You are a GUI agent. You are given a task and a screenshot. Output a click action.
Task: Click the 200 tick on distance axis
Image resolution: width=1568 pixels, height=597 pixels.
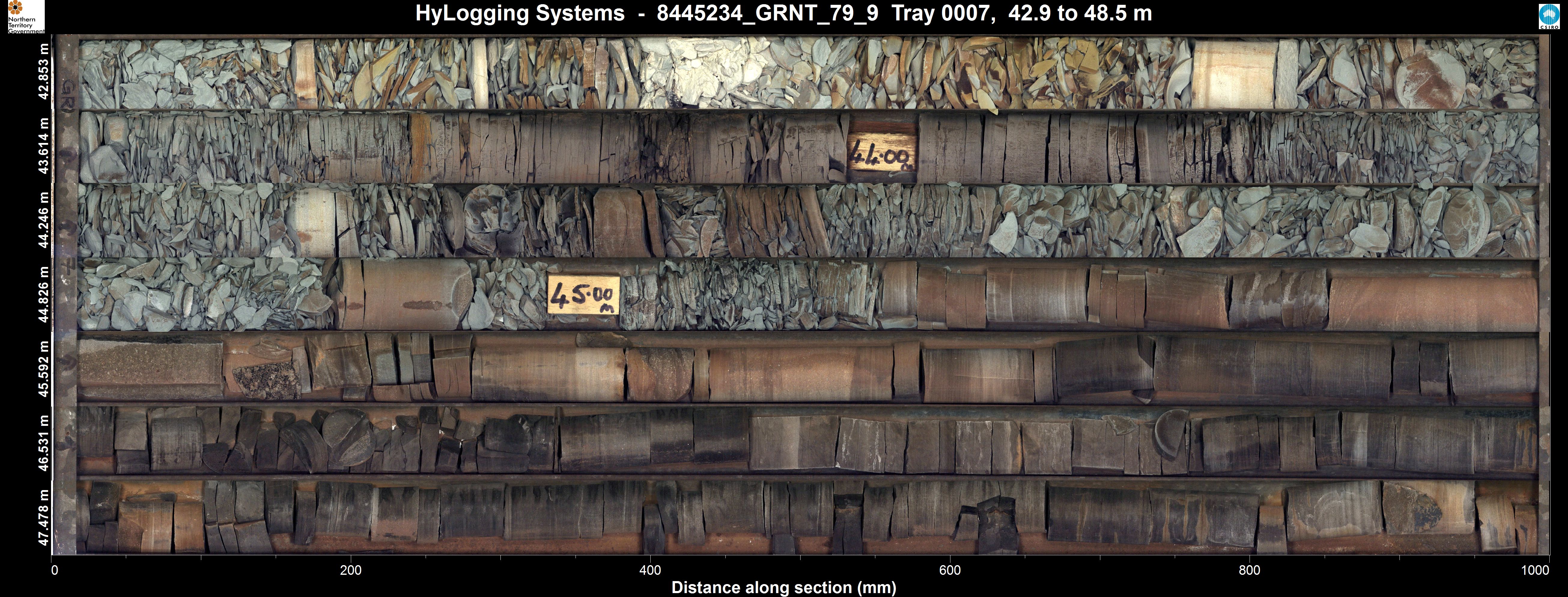[x=351, y=570]
